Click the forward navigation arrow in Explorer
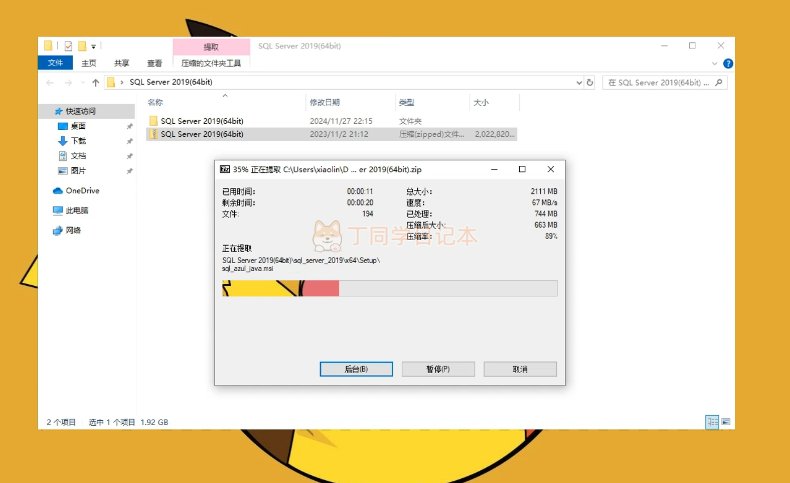790x483 pixels. click(x=69, y=83)
